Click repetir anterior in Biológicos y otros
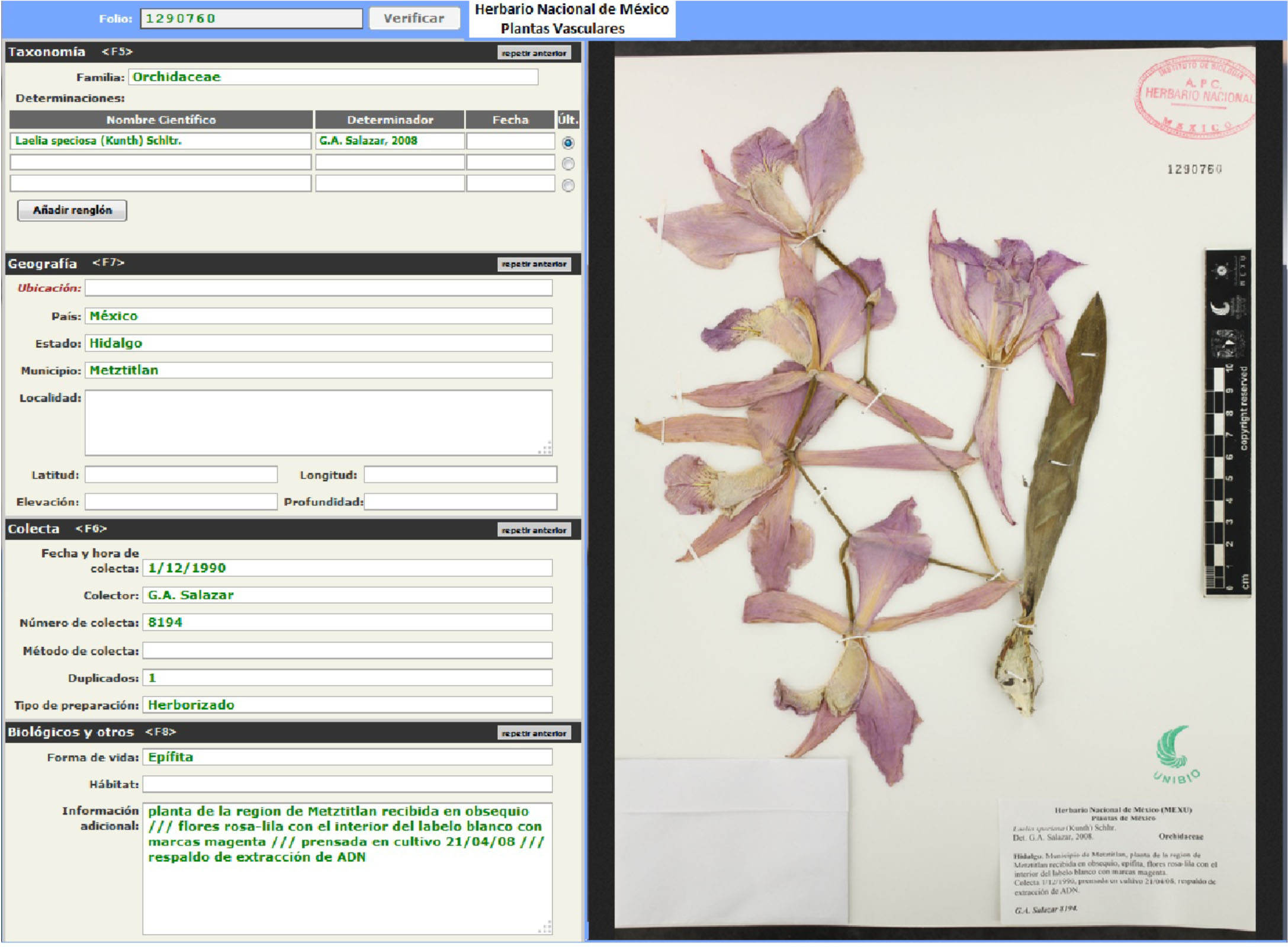The height and width of the screenshot is (947, 1288). coord(534,733)
